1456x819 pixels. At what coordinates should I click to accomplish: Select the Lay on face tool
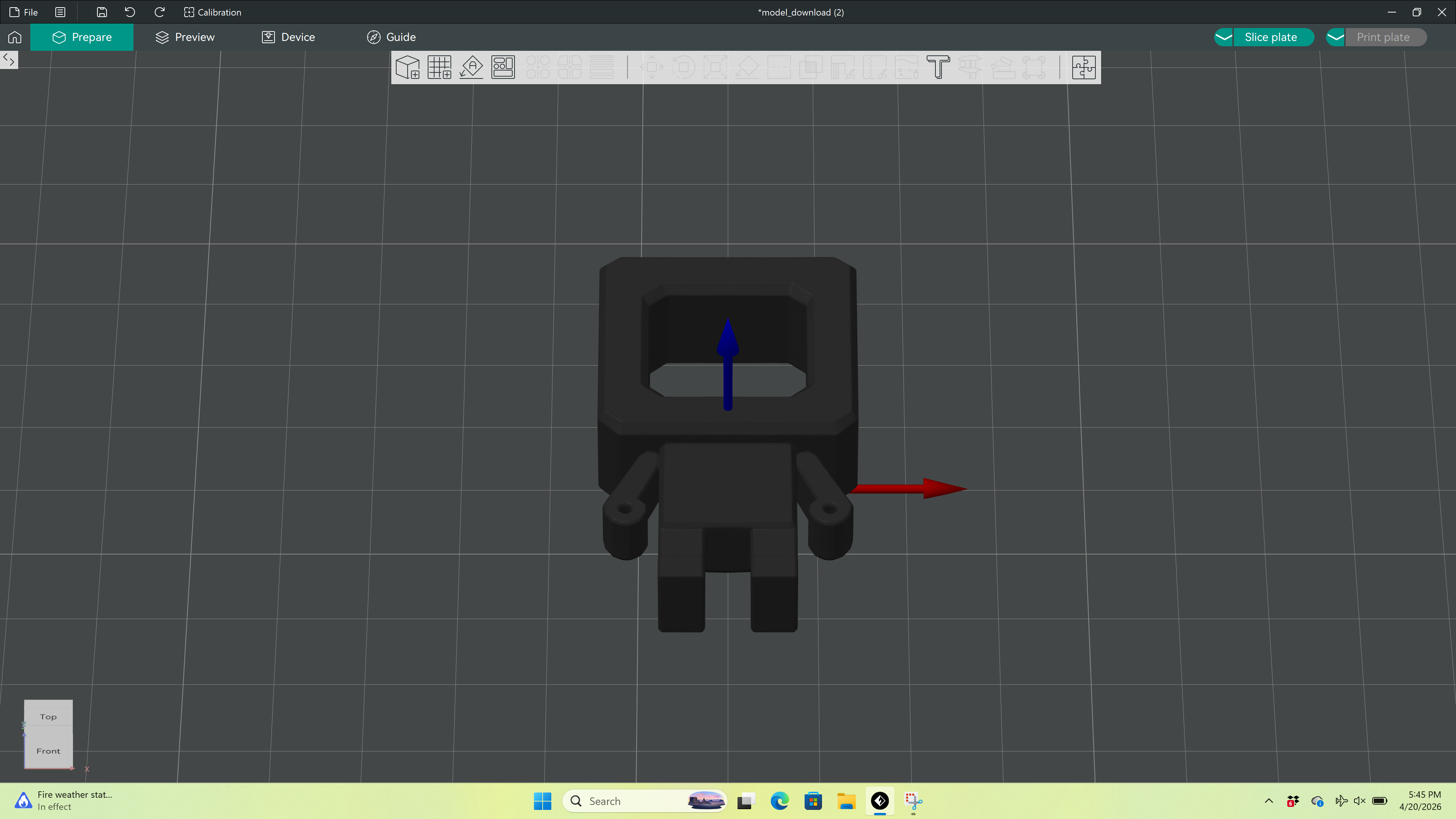[747, 67]
